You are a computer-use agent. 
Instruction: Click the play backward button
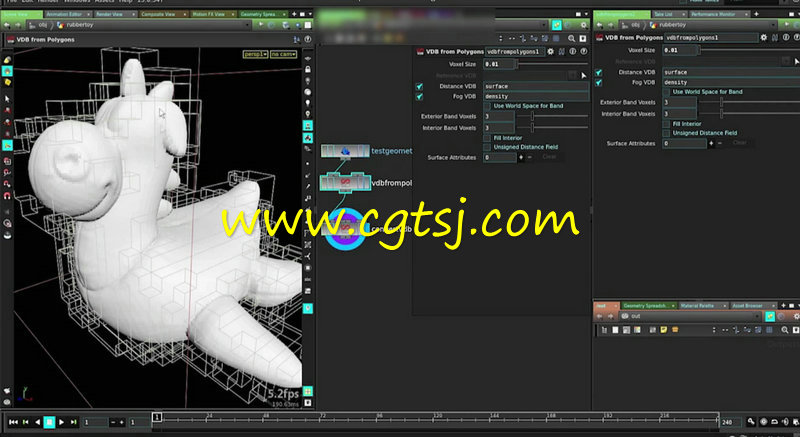(37, 422)
